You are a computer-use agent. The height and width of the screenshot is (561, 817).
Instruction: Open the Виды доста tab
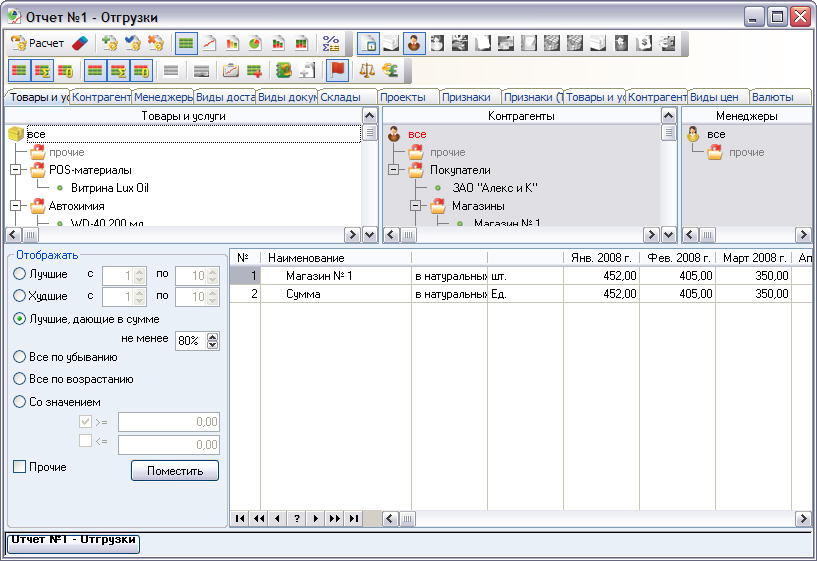(x=225, y=97)
